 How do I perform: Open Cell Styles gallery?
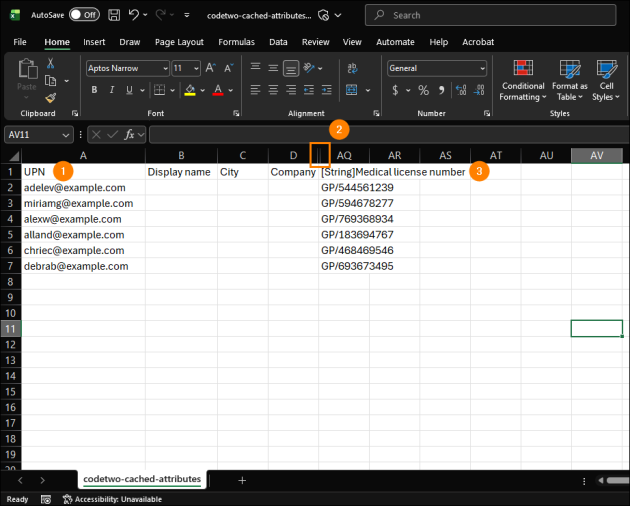tap(606, 80)
